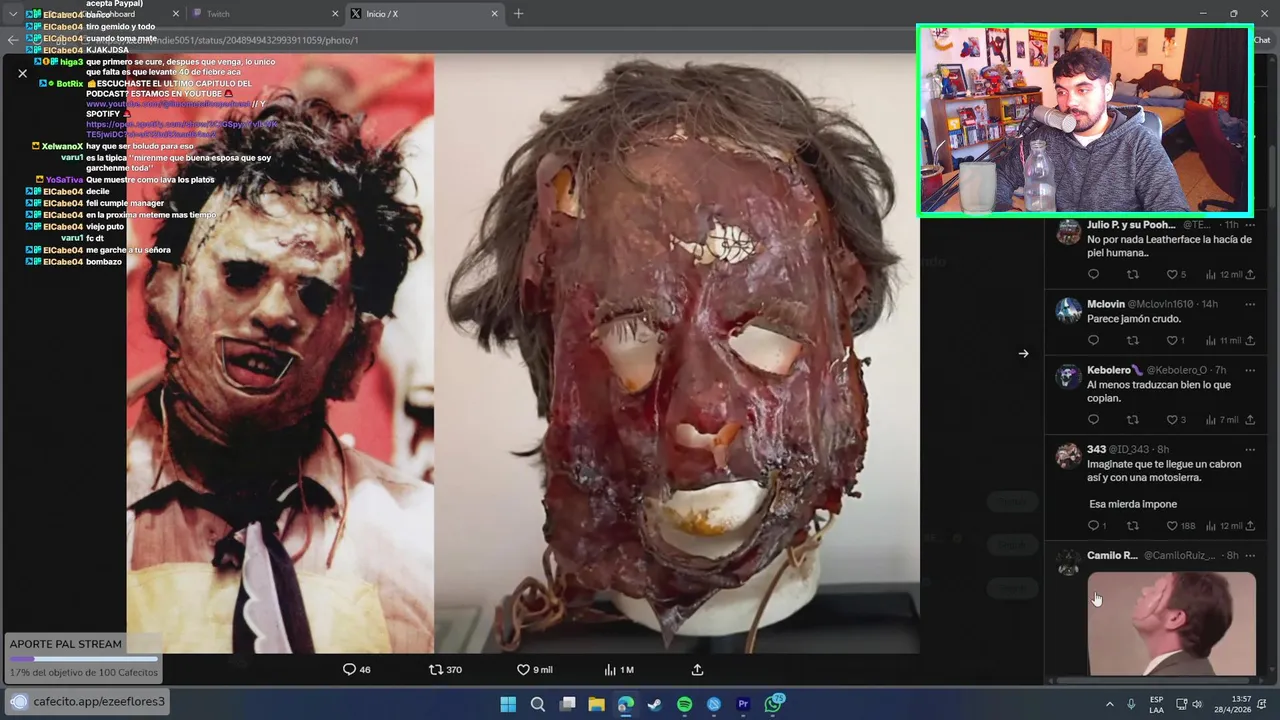The width and height of the screenshot is (1280, 720).
Task: Open the Windows Start menu
Action: (x=508, y=704)
